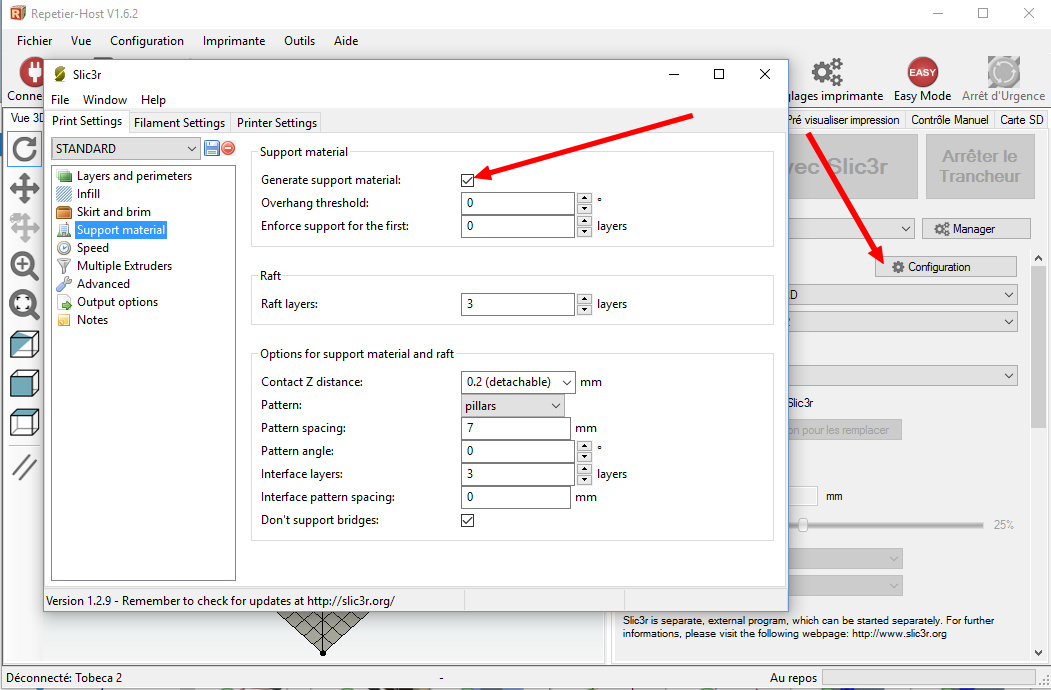Click the reset view rotate icon
The image size is (1051, 690).
click(24, 149)
